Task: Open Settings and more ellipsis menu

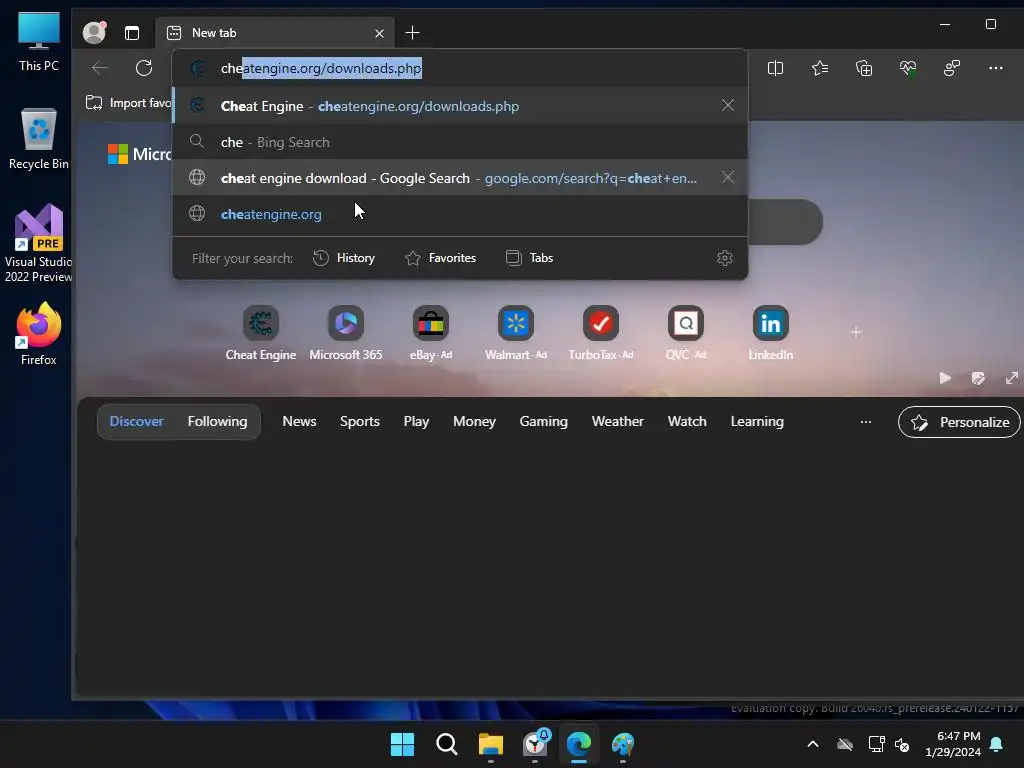Action: [995, 68]
